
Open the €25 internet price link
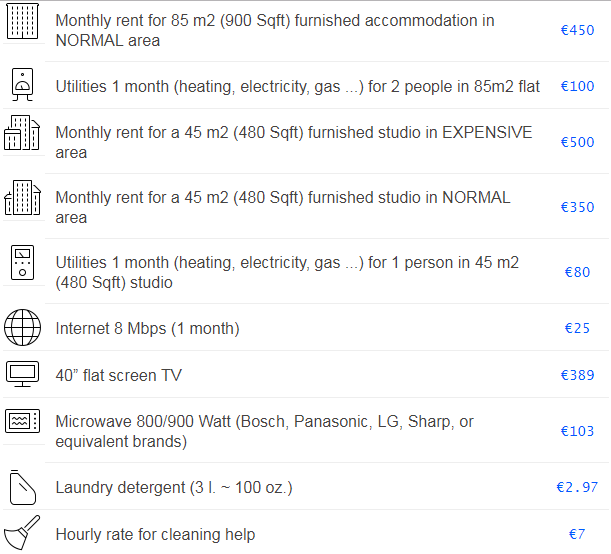577,328
